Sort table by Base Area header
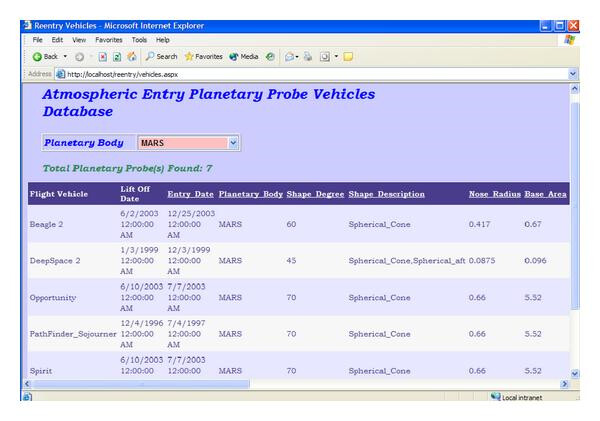This screenshot has width=600, height=421. click(545, 194)
